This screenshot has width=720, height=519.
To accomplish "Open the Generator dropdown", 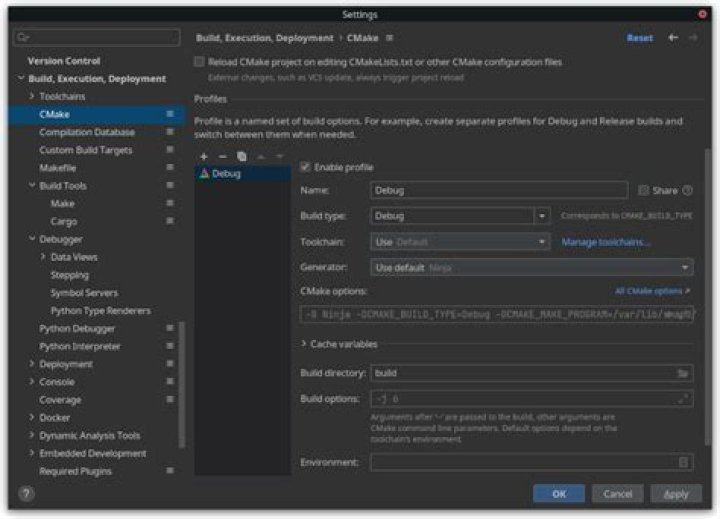I will 532,267.
